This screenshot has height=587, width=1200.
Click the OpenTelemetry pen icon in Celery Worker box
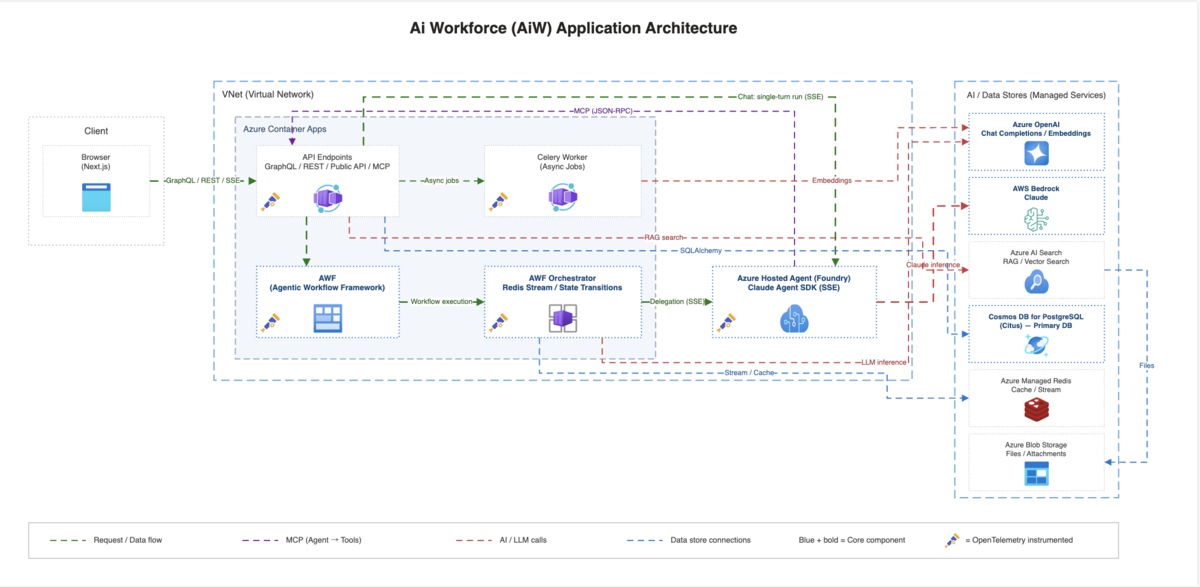click(497, 201)
